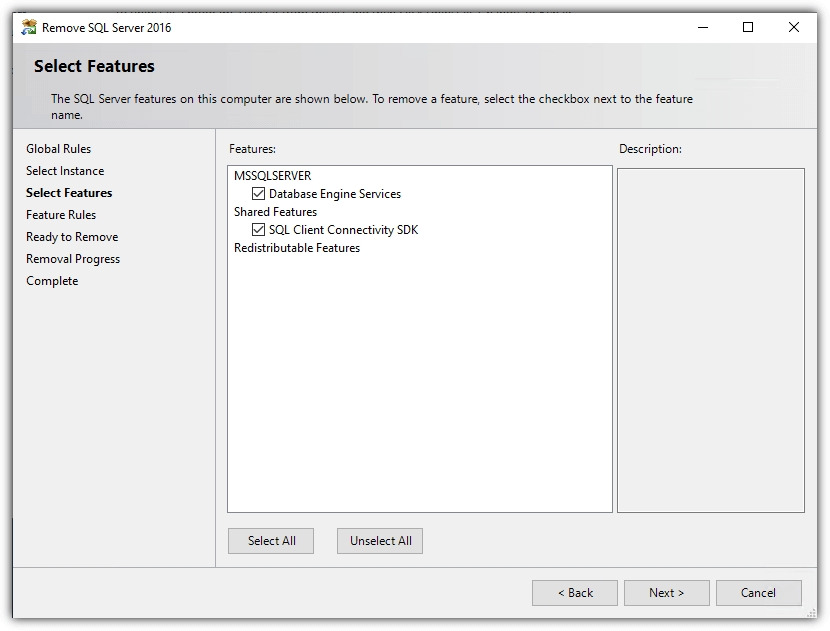
Task: Click the Database Engine Services label
Action: (x=335, y=194)
